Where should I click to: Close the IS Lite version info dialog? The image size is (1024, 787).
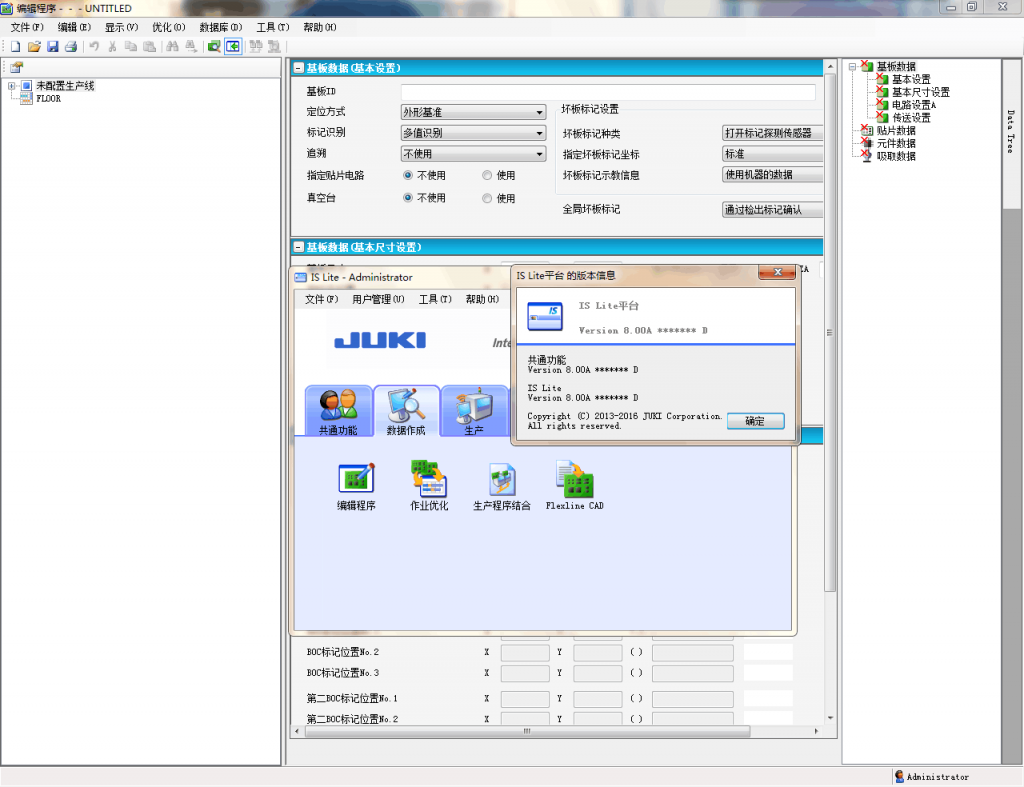point(777,272)
